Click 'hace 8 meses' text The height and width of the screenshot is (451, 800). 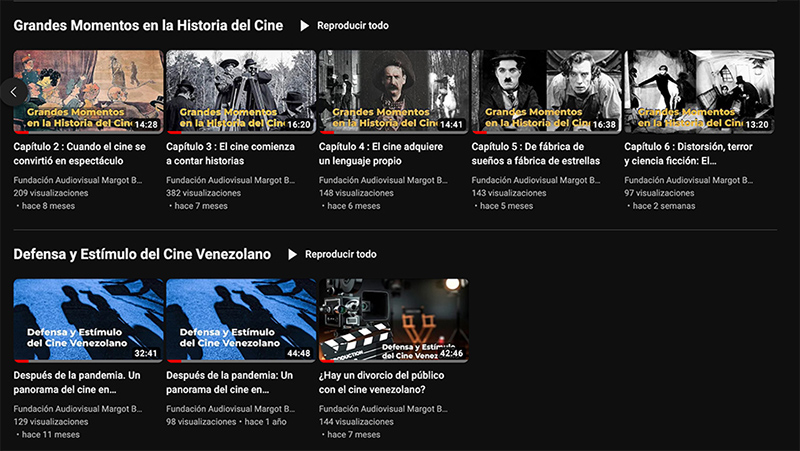click(x=48, y=206)
